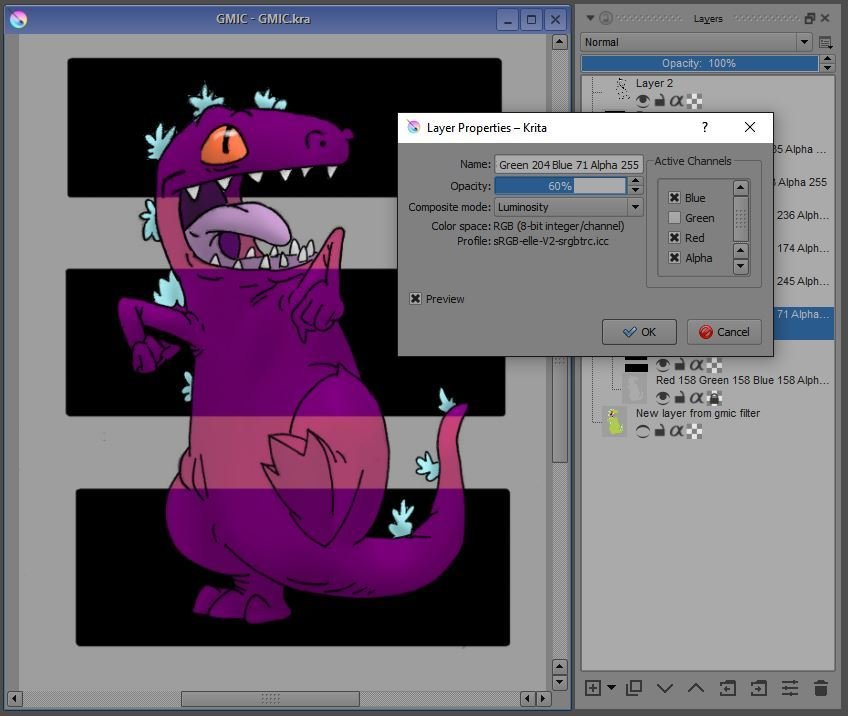
Task: Adjust the 60% Opacity slider in dialog
Action: 560,185
